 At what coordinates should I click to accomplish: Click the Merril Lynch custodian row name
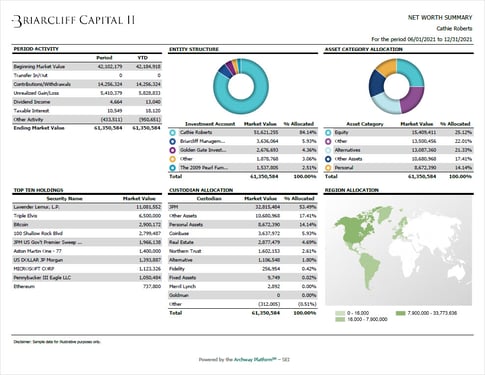[x=182, y=286]
